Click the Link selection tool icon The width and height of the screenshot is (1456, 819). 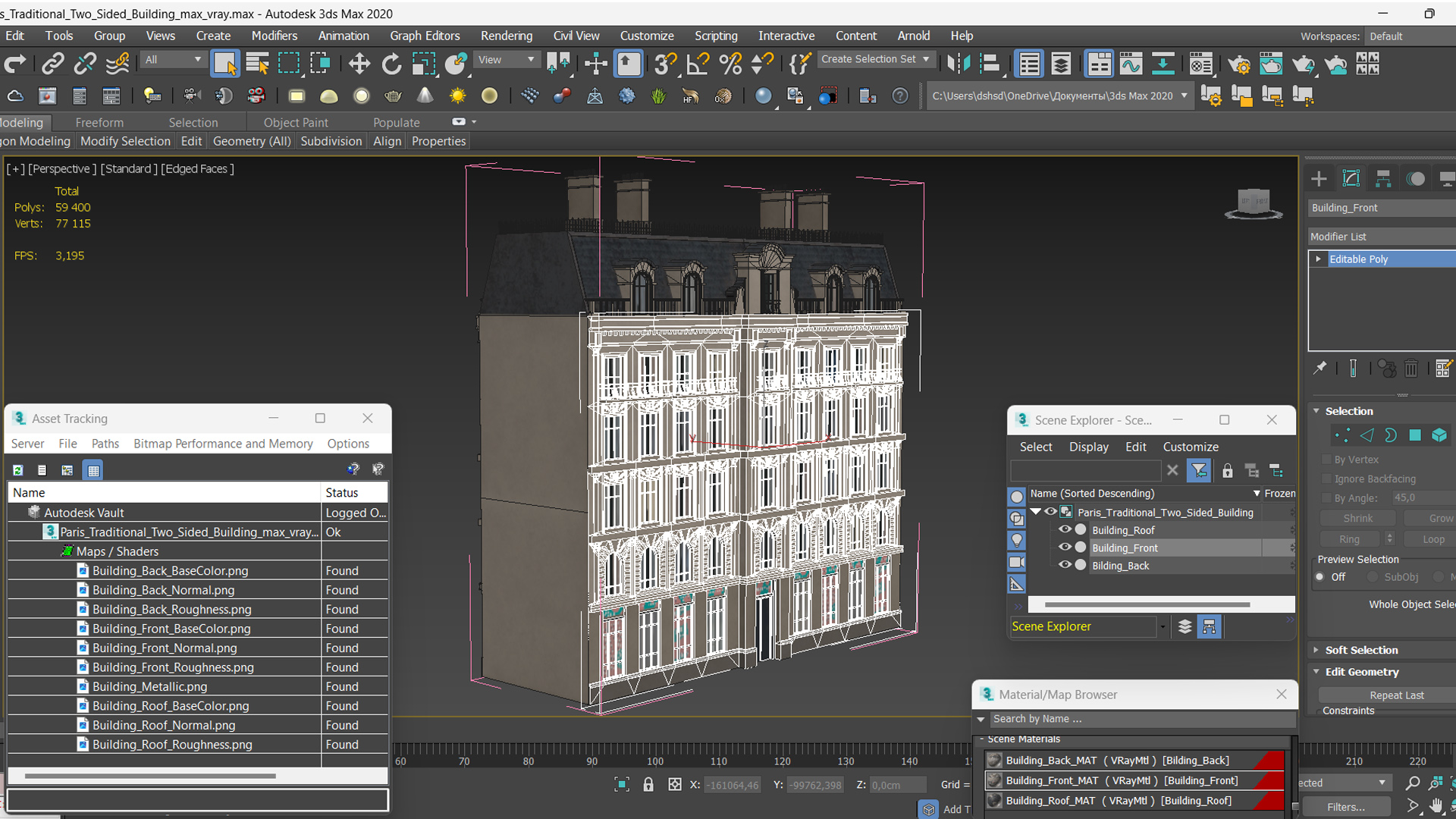(52, 64)
